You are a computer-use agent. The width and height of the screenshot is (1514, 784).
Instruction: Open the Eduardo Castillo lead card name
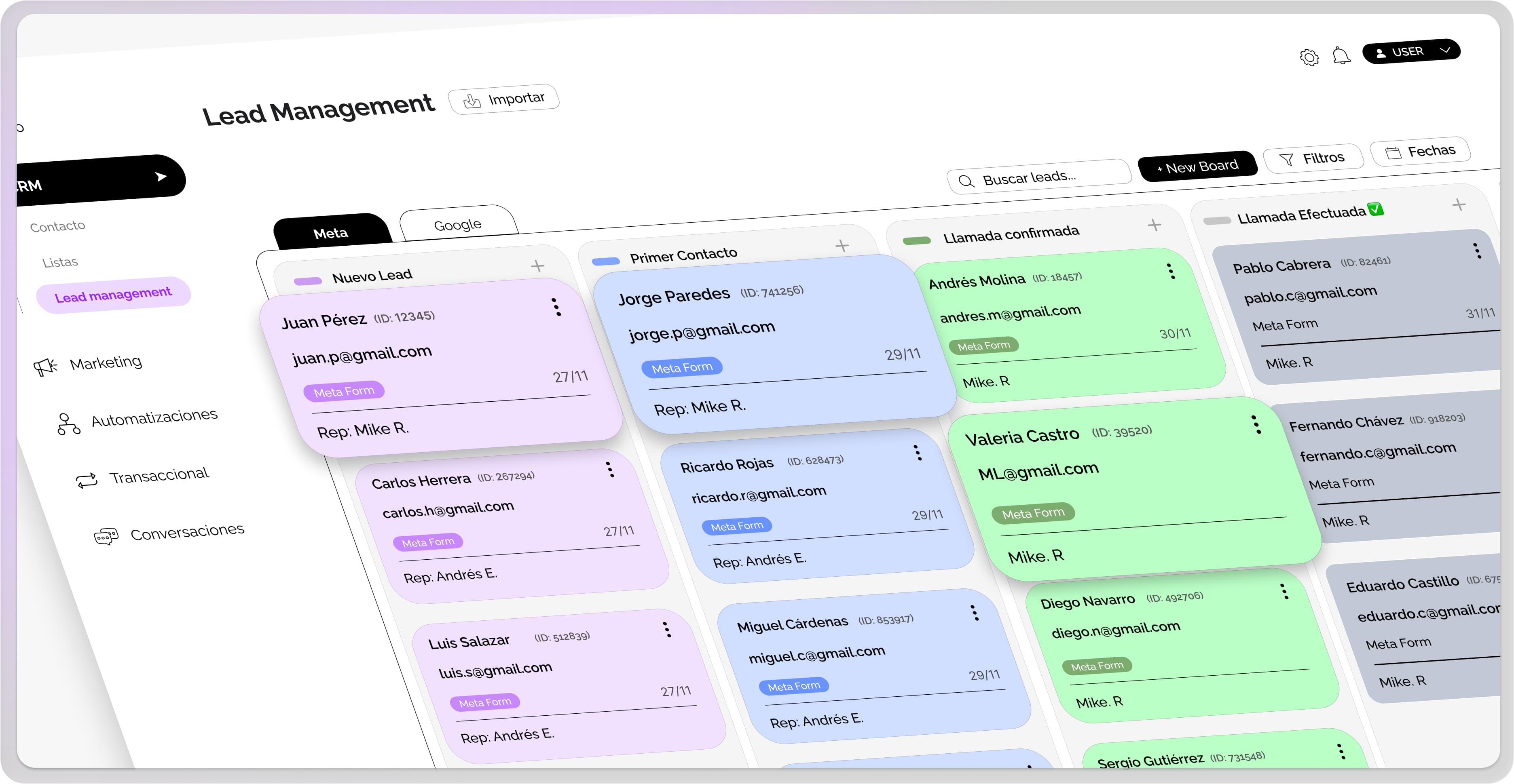click(x=1402, y=584)
